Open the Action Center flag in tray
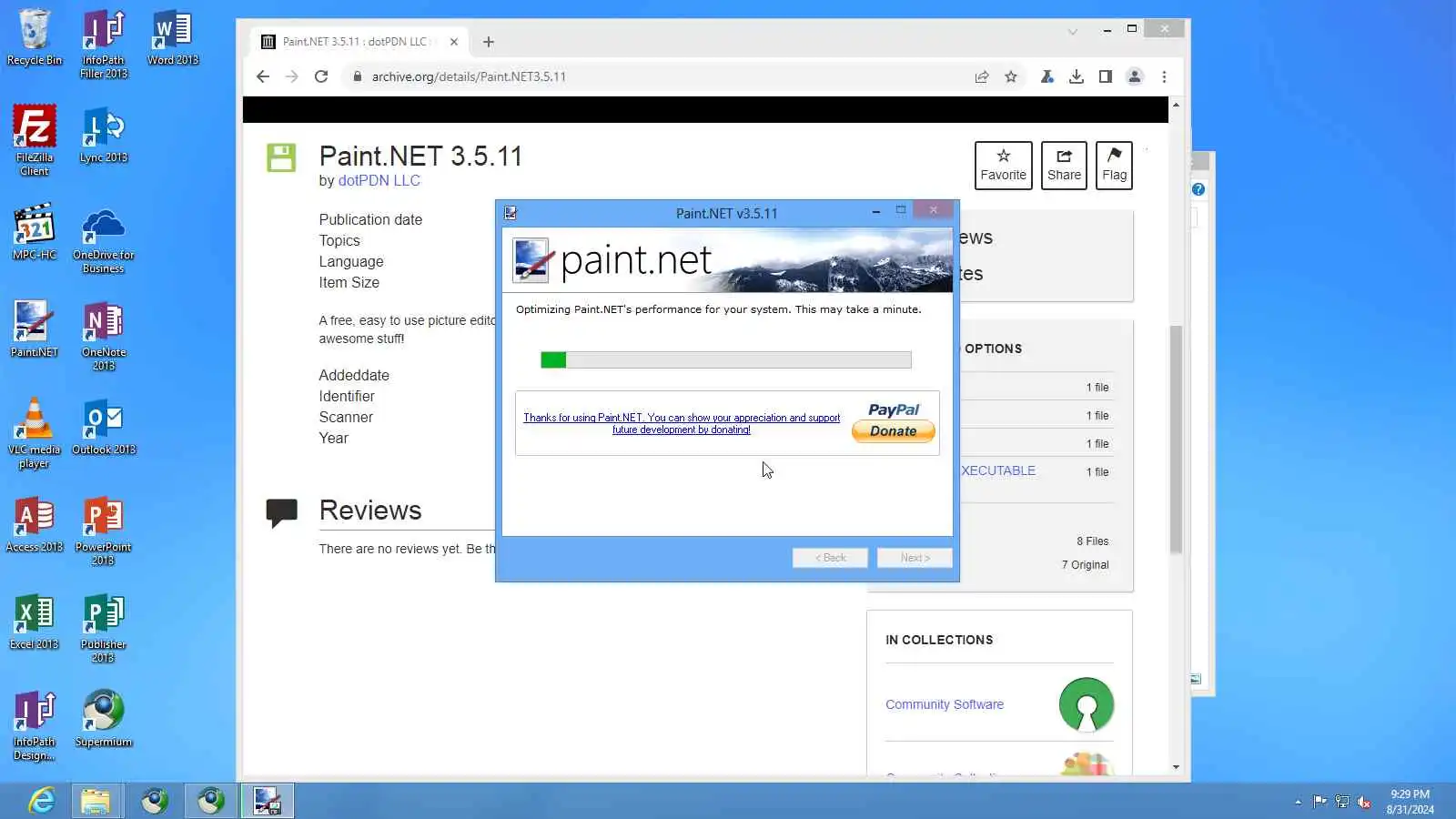The height and width of the screenshot is (819, 1456). coord(1319,802)
